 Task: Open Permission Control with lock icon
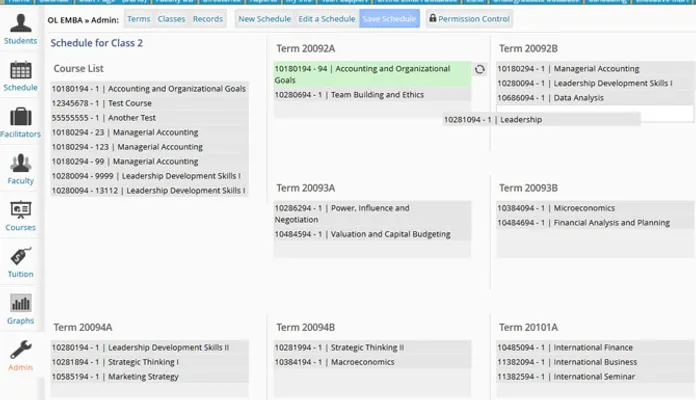(x=469, y=19)
